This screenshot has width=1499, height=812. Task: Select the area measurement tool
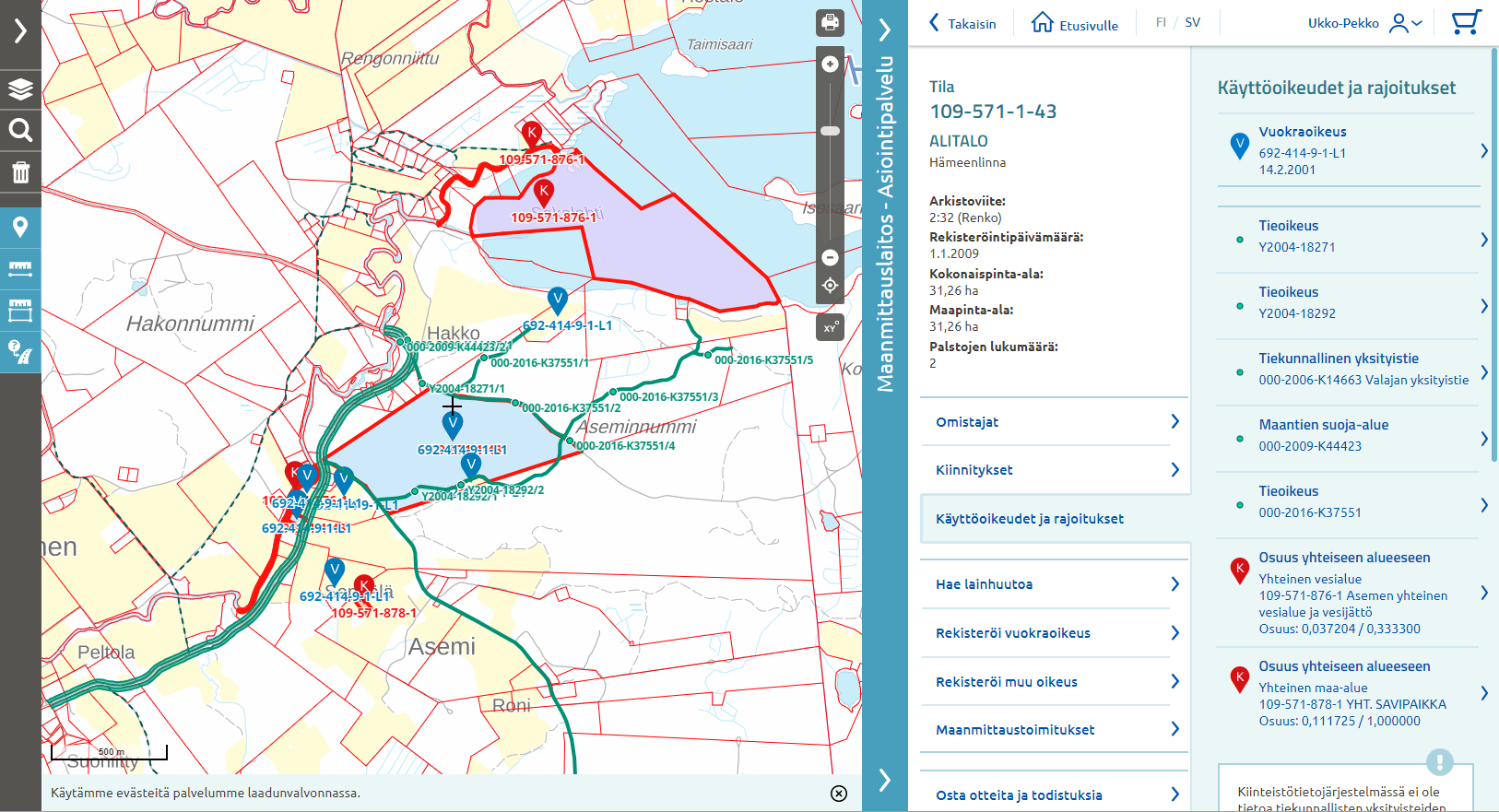point(20,311)
